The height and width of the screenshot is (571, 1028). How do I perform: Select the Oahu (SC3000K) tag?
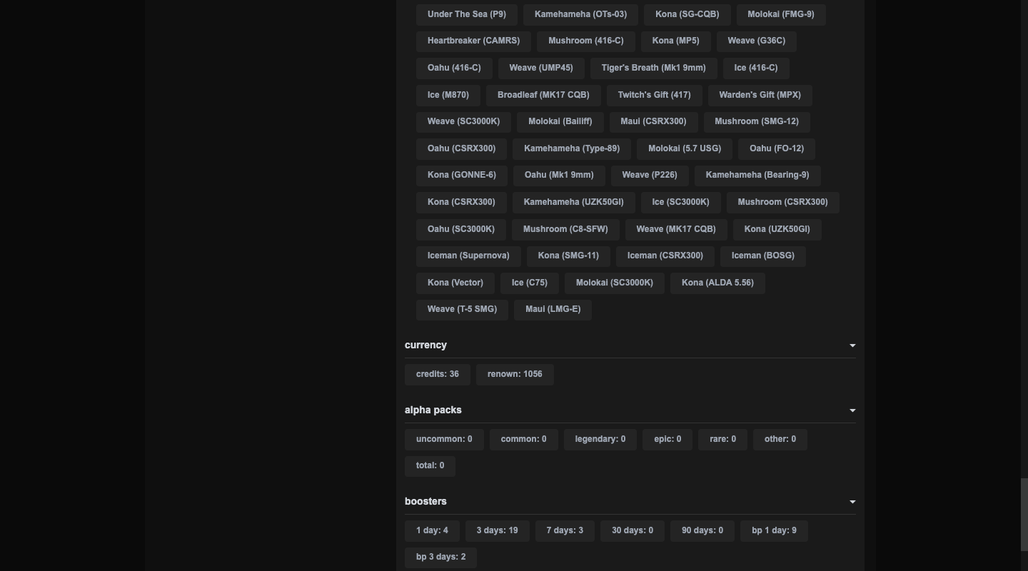click(461, 229)
